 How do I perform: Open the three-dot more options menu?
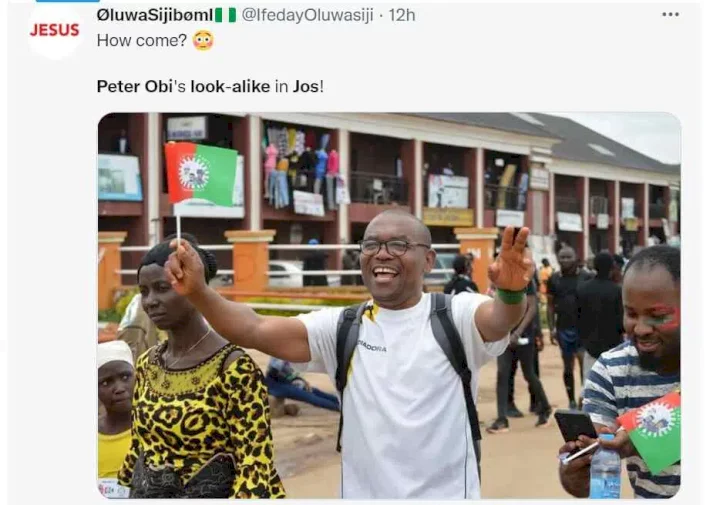point(670,15)
